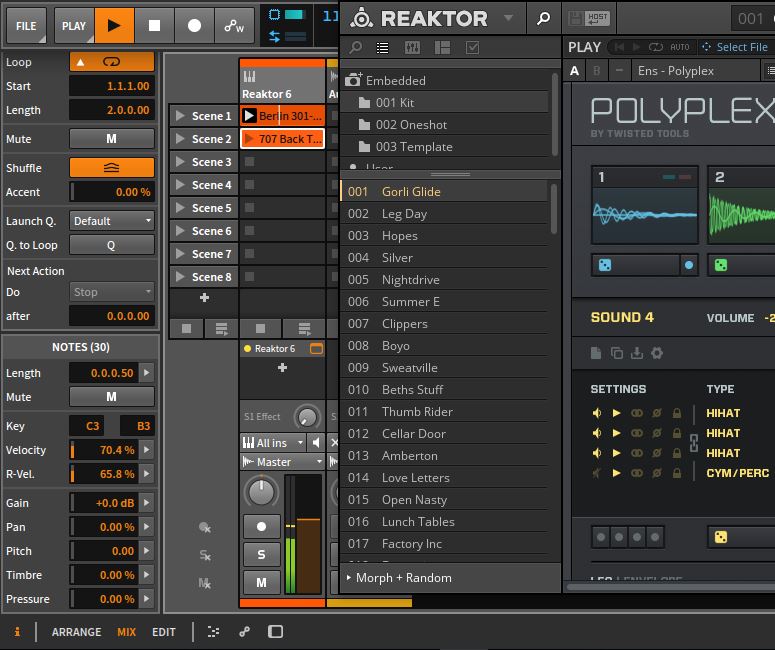775x650 pixels.
Task: Click the add device plus under Reaktor 6
Action: [282, 367]
